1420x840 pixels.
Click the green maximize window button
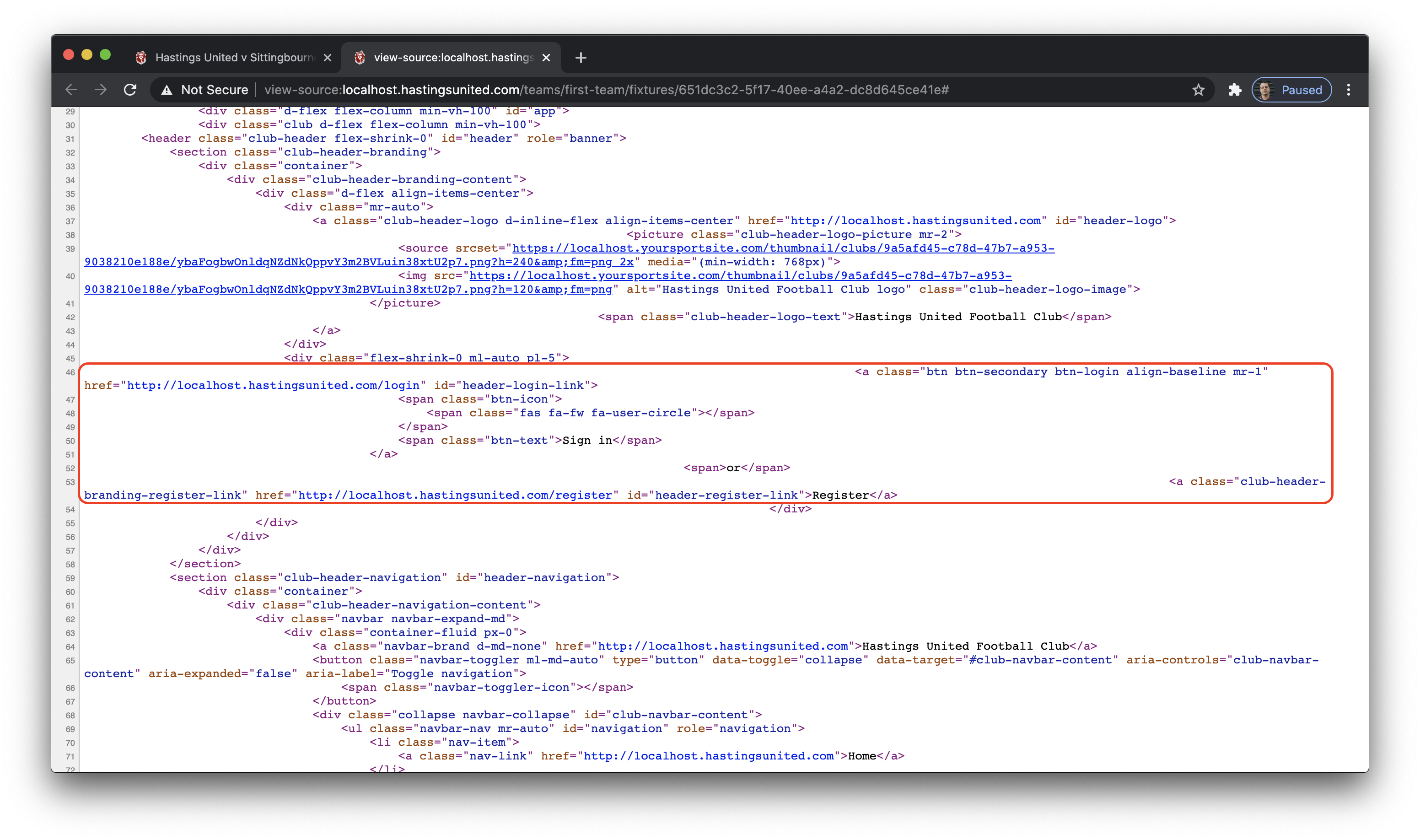pyautogui.click(x=105, y=55)
